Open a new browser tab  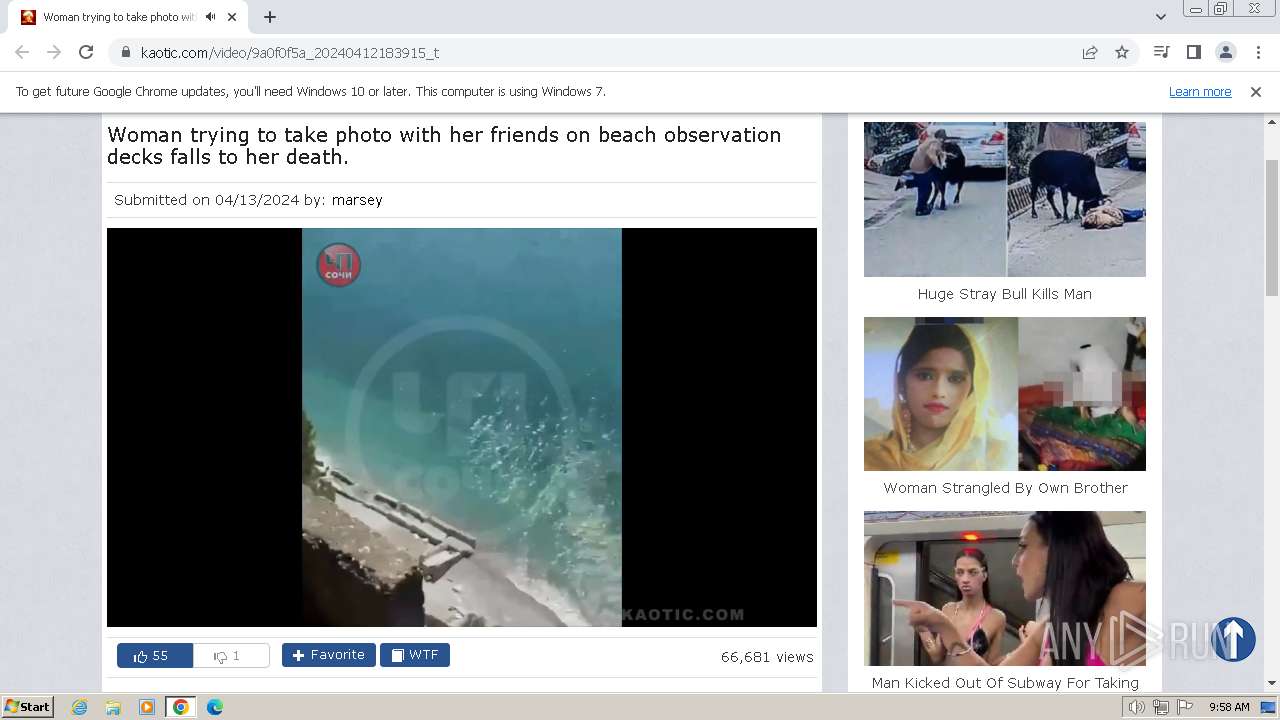[270, 17]
